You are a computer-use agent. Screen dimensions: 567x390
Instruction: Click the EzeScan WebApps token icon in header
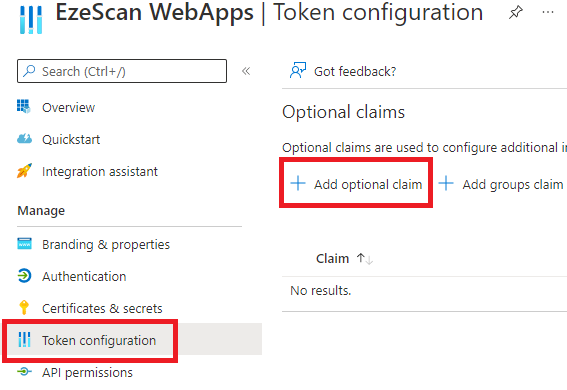pos(31,20)
